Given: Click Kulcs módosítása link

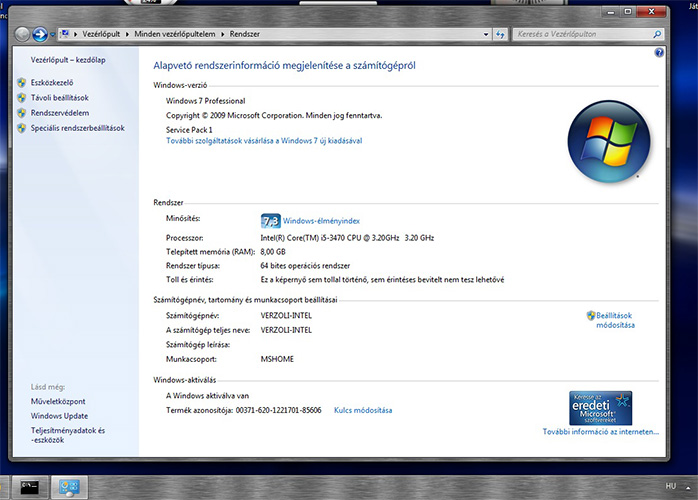Looking at the screenshot, I should click(x=363, y=410).
